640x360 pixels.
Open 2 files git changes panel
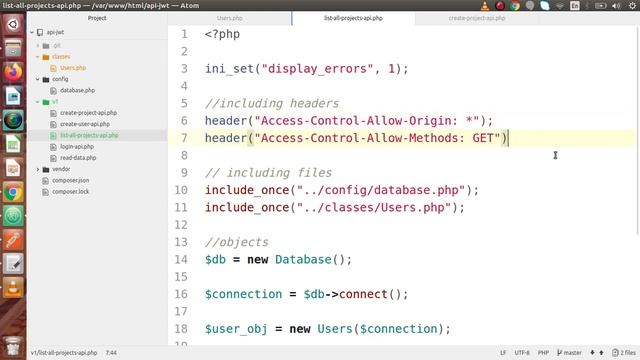click(x=624, y=353)
